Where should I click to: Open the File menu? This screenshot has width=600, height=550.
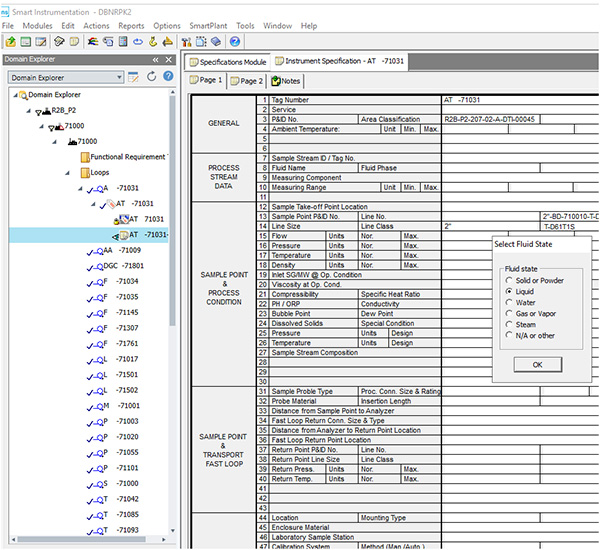(8, 26)
